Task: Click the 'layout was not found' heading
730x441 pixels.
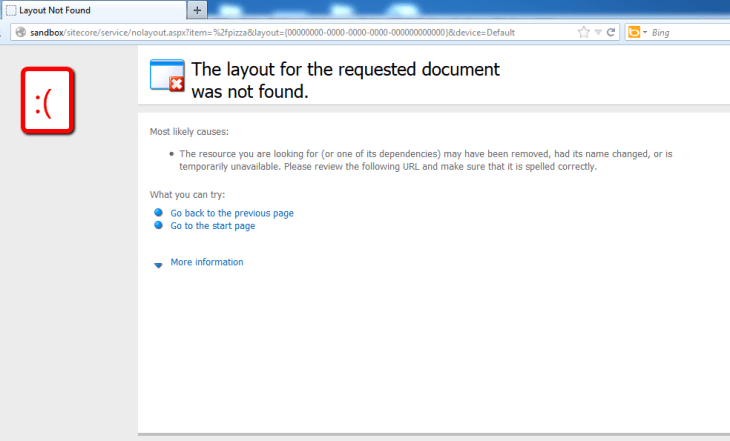Action: click(344, 80)
